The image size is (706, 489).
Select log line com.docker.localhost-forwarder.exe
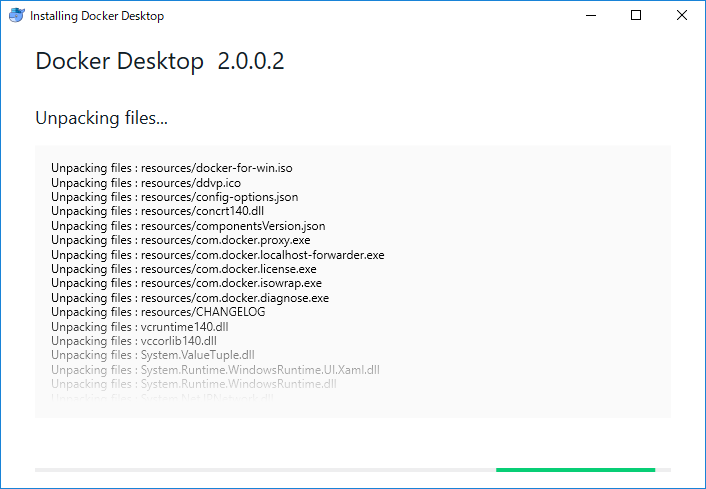217,255
